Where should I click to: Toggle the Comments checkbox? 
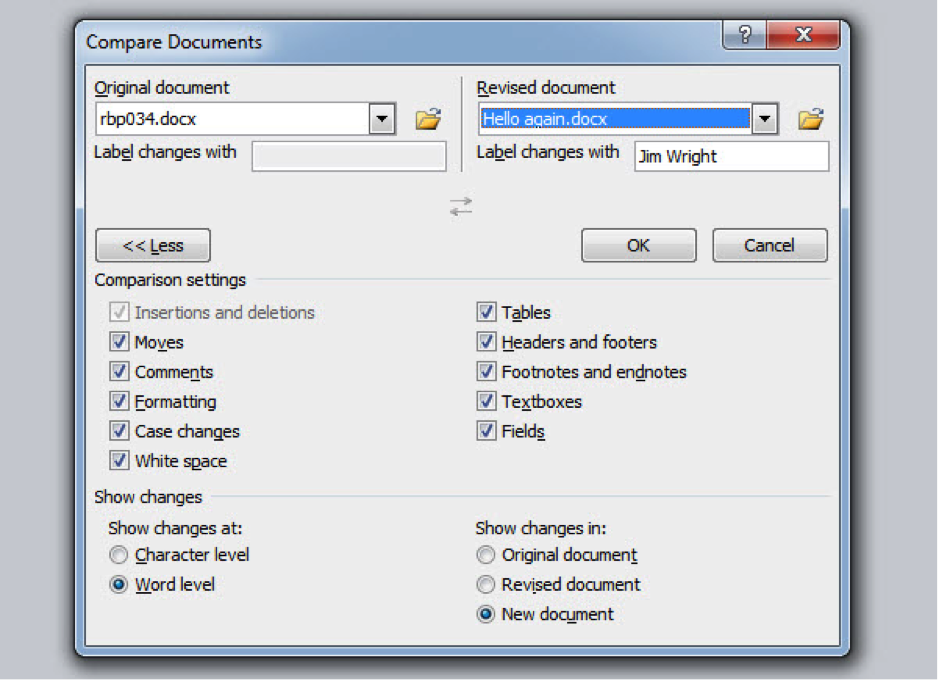tap(119, 372)
